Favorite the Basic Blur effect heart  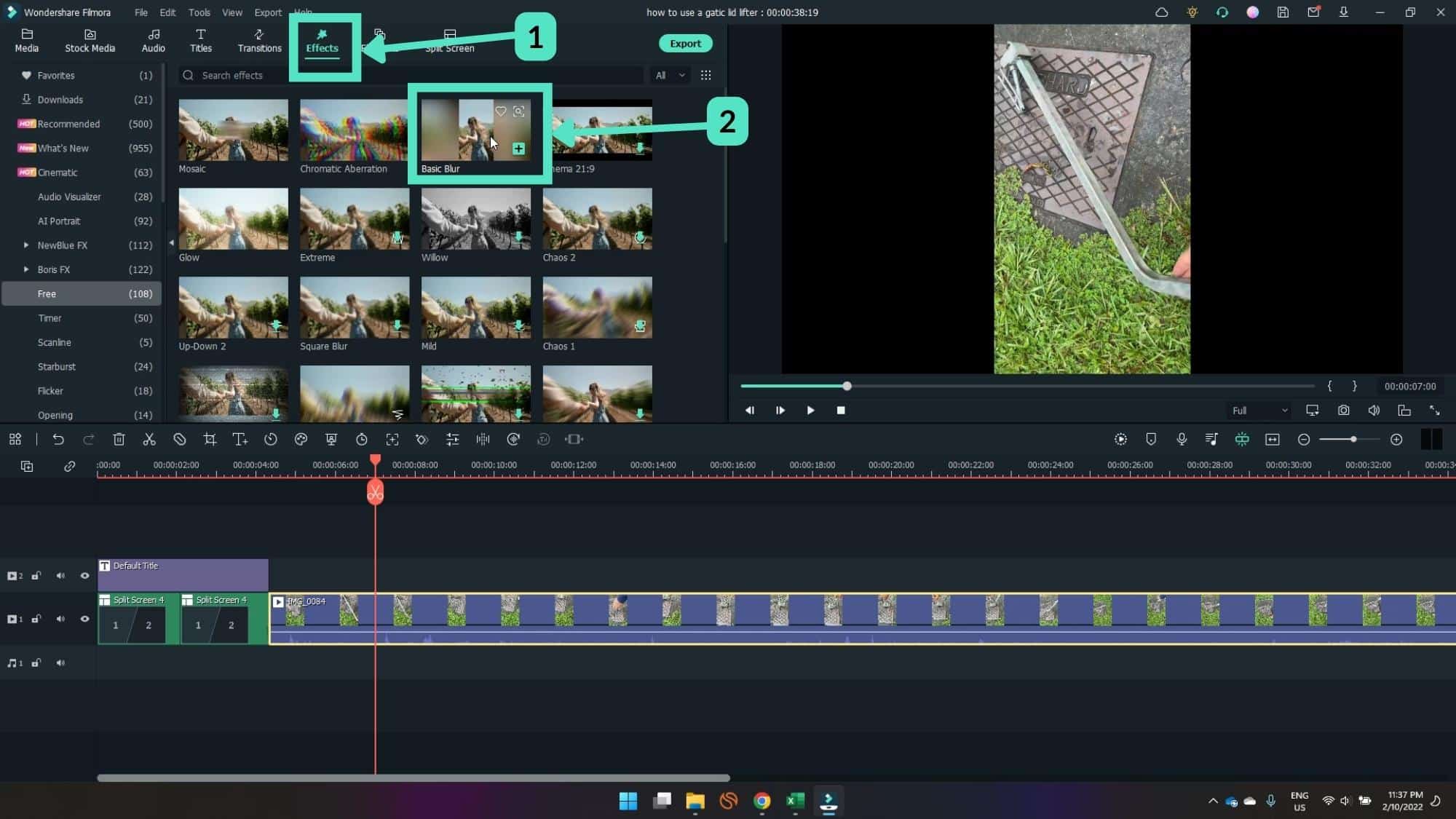coord(501,111)
